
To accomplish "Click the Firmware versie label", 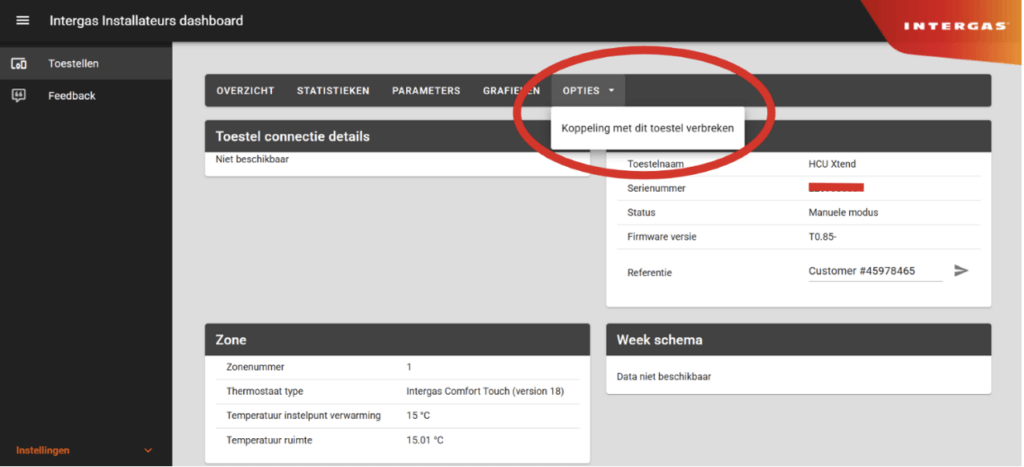I will click(x=662, y=236).
